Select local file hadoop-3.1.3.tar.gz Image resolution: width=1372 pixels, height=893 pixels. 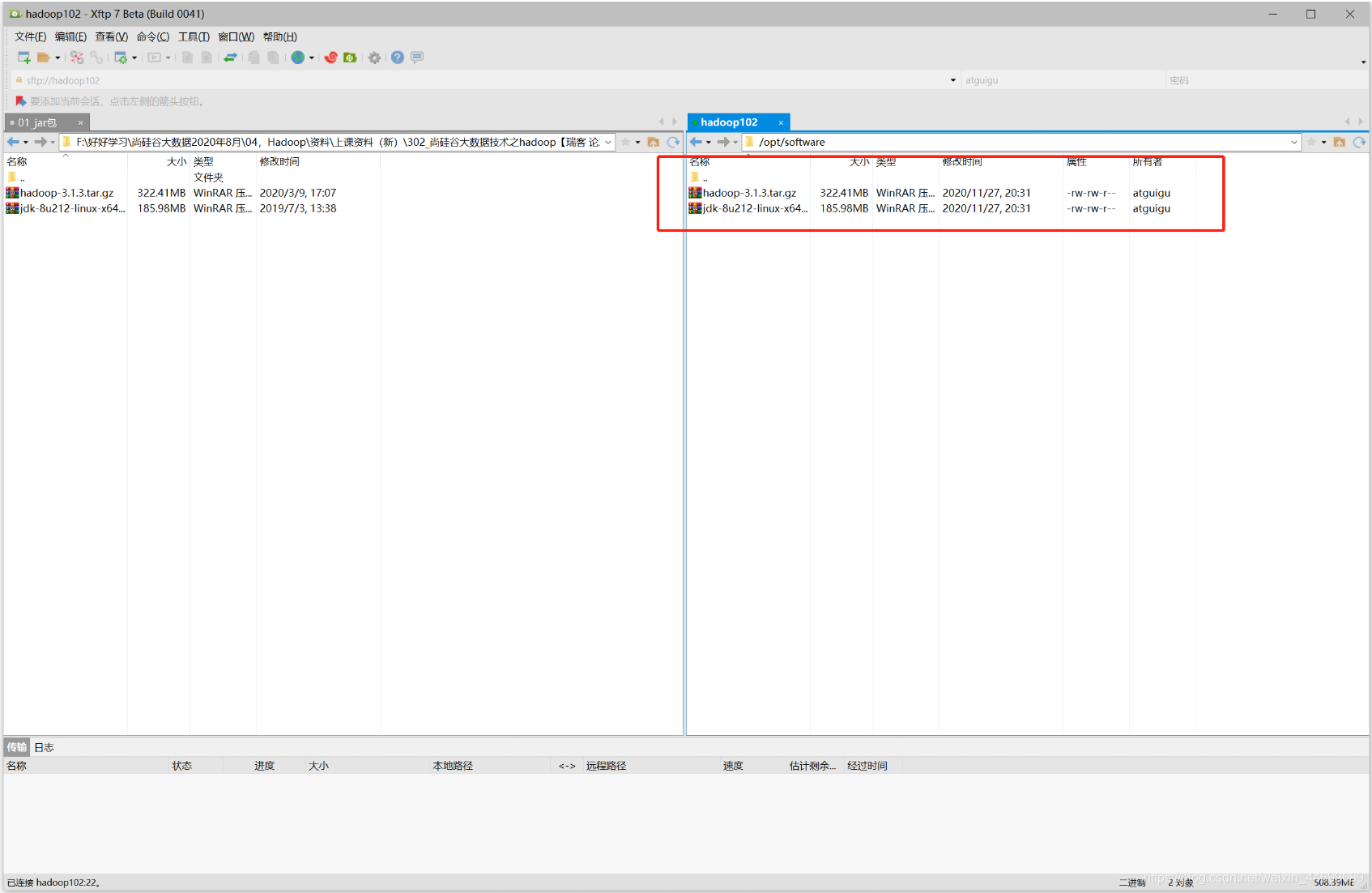67,193
